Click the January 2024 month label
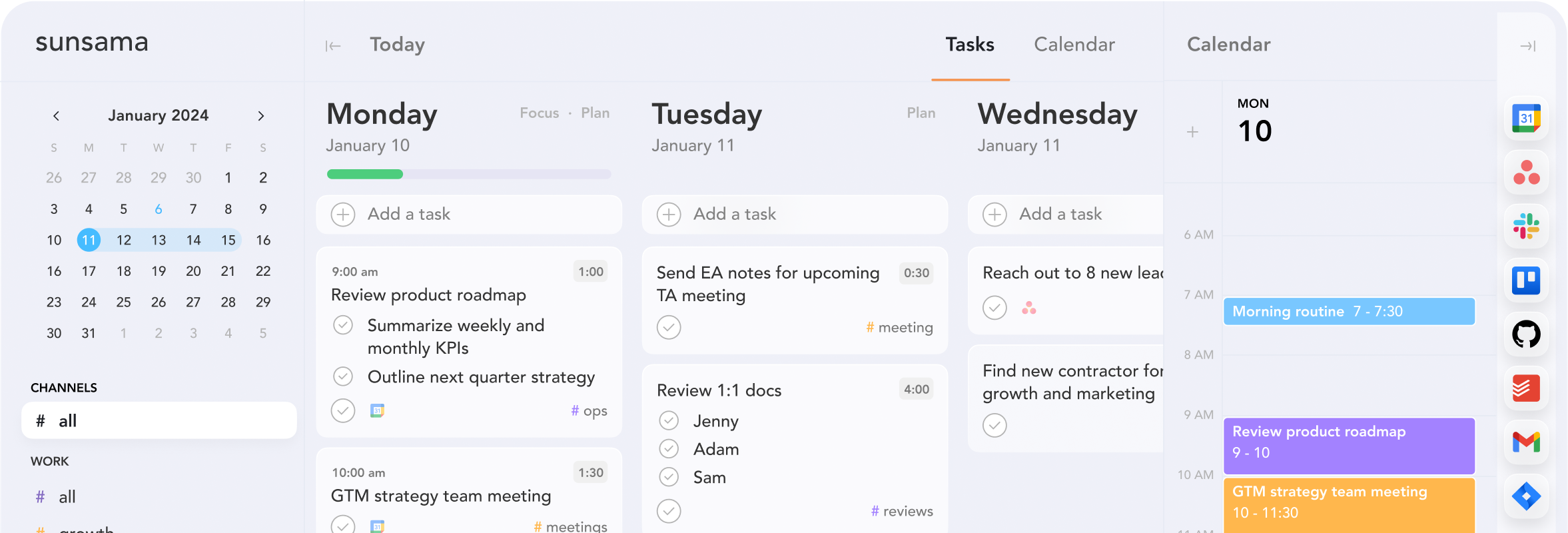This screenshot has height=533, width=1568. point(159,115)
